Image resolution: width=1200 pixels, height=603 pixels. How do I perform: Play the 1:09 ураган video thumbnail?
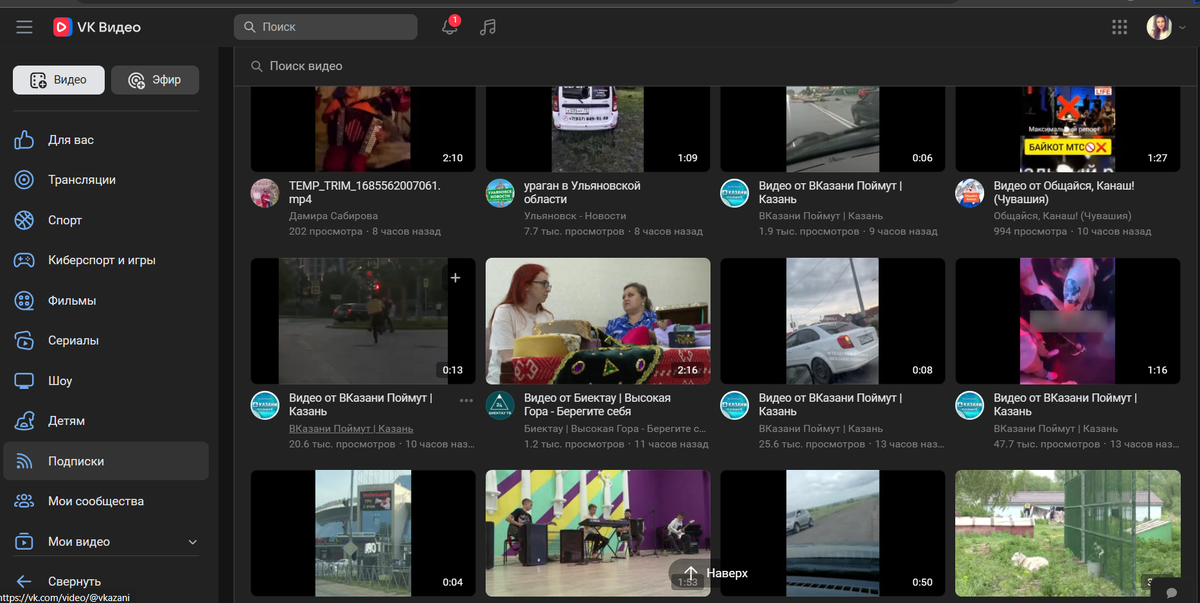(x=598, y=129)
